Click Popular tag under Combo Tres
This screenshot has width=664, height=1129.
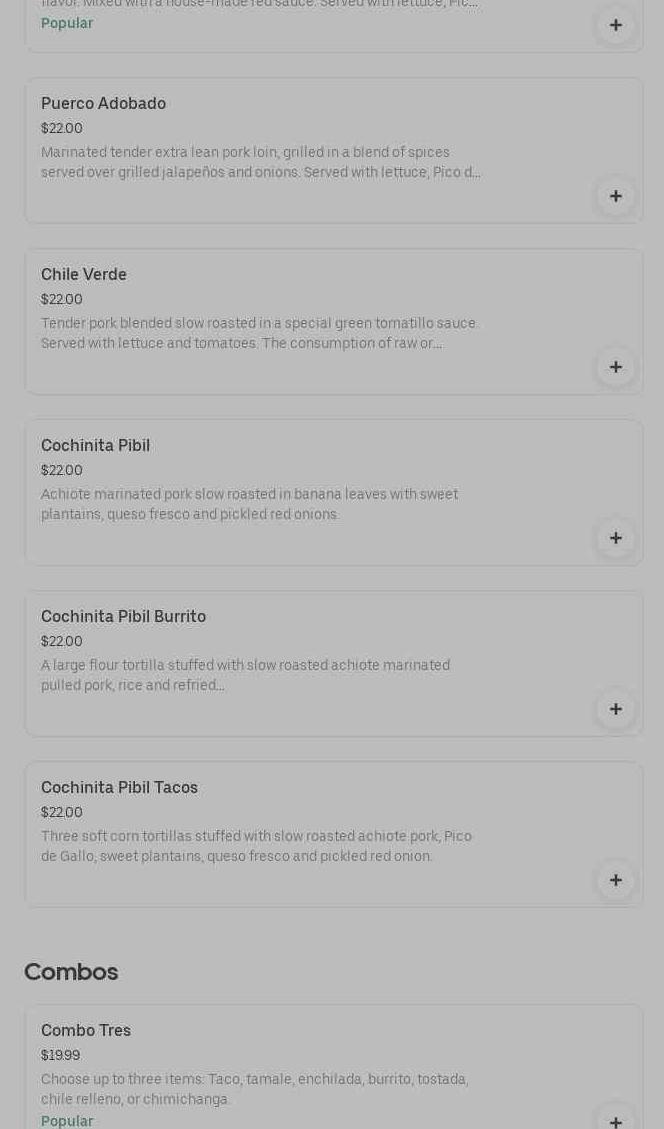click(x=67, y=1121)
